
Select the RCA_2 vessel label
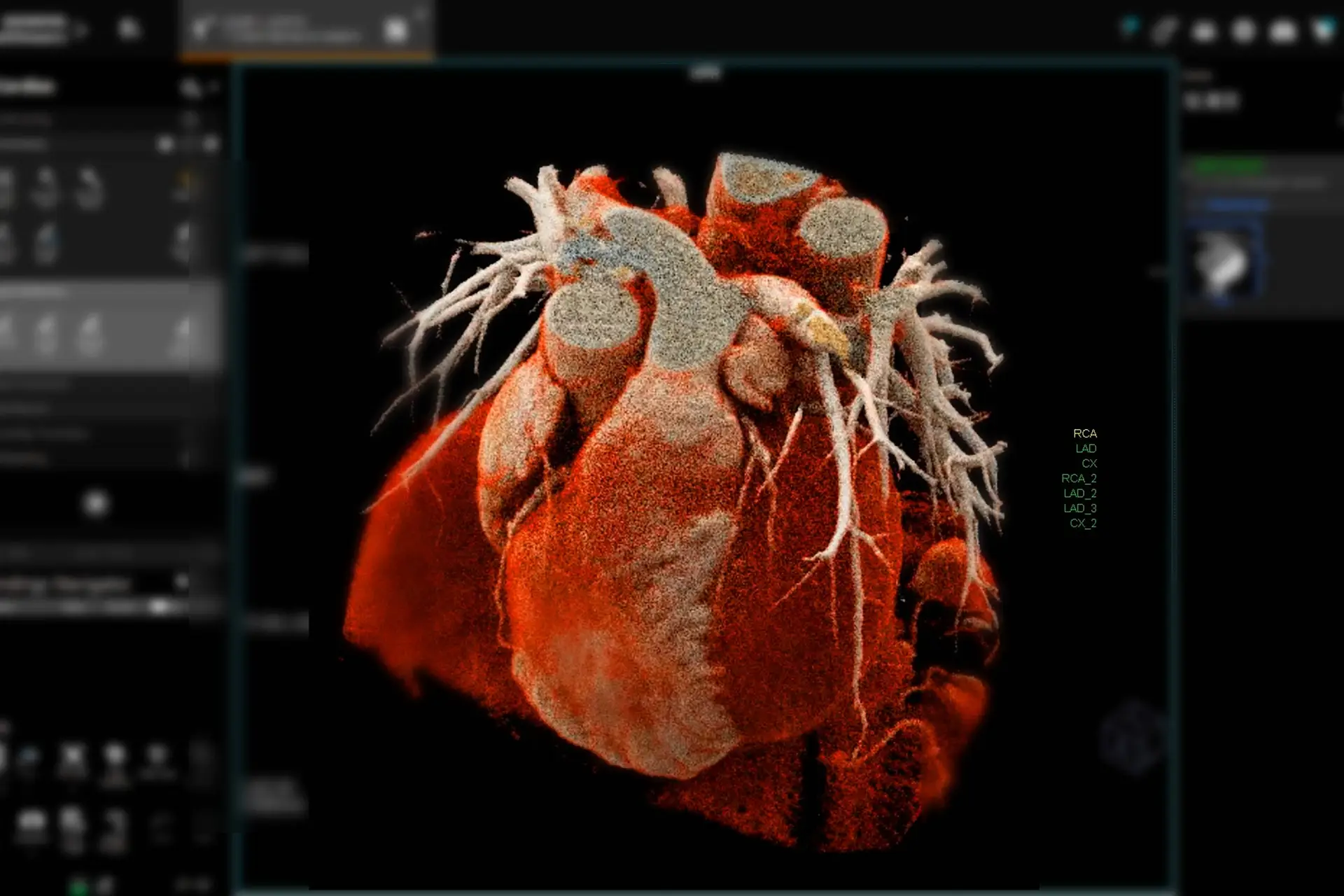point(1079,478)
